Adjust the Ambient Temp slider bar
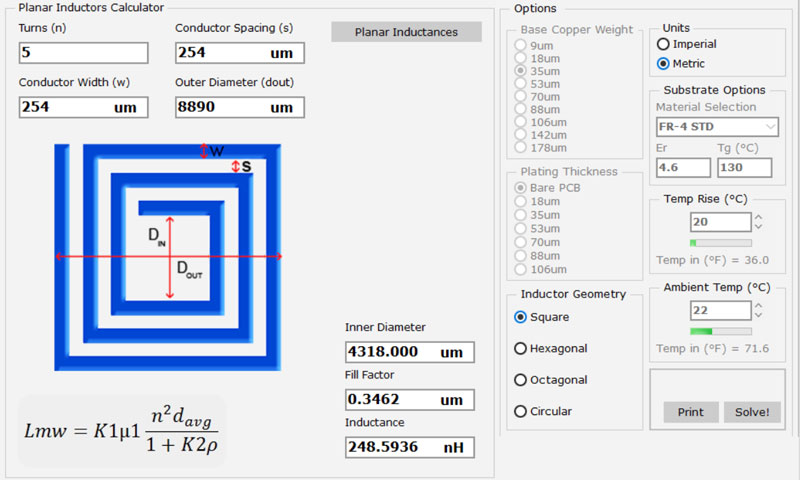The width and height of the screenshot is (800, 480). click(720, 330)
